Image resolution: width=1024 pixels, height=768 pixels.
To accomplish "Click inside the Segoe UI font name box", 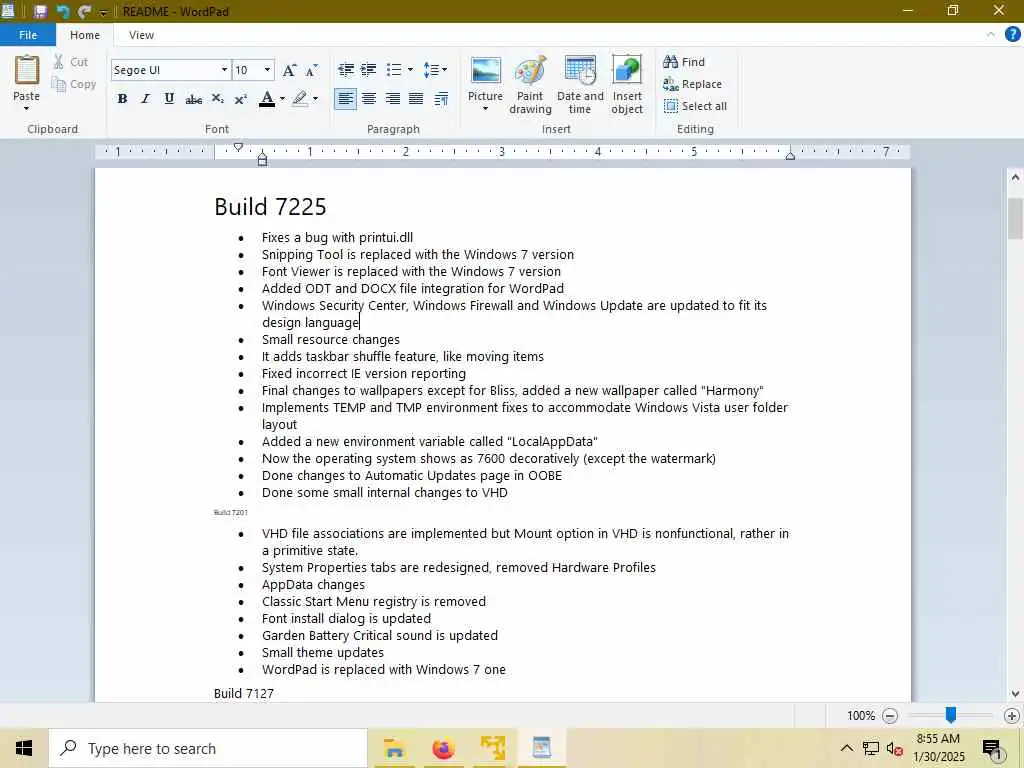I will click(165, 70).
